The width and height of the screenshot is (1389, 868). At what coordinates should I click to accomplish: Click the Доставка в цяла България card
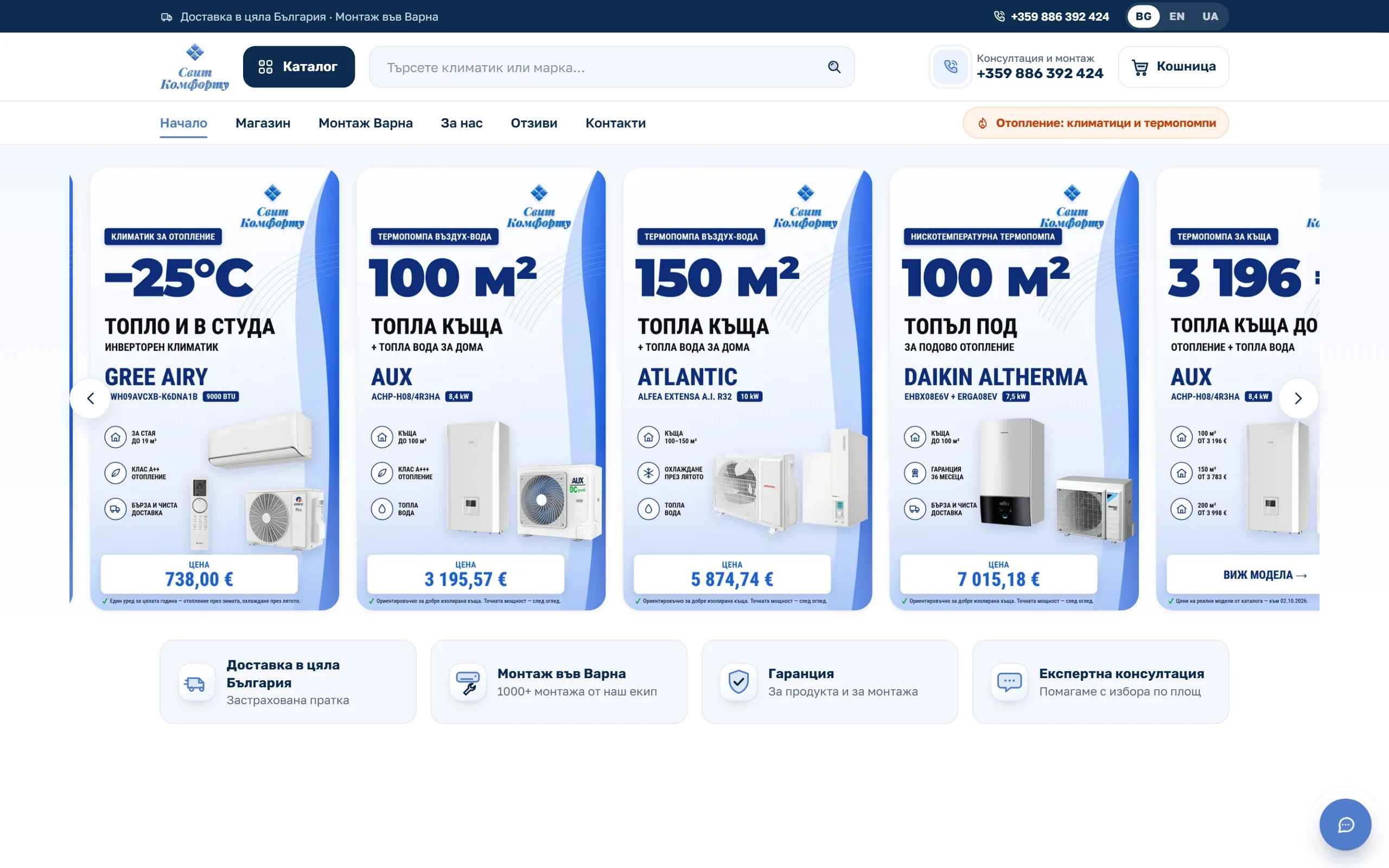click(x=288, y=682)
